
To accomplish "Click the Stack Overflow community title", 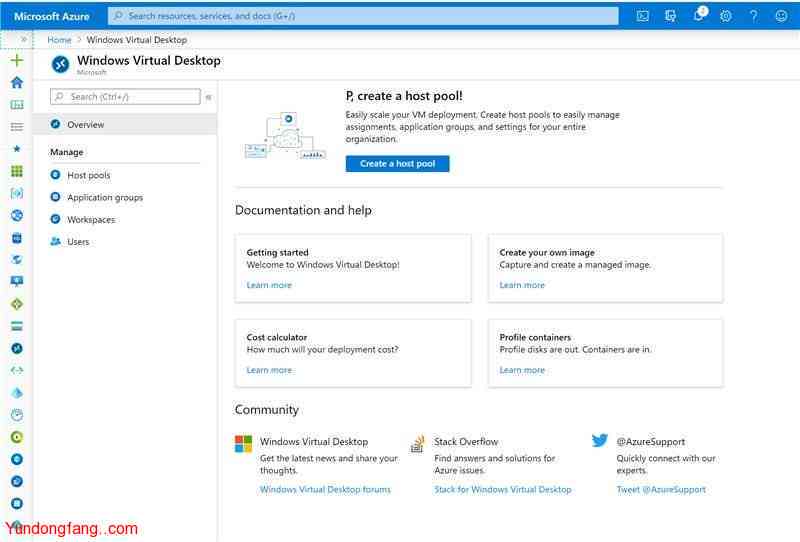I will pos(466,441).
